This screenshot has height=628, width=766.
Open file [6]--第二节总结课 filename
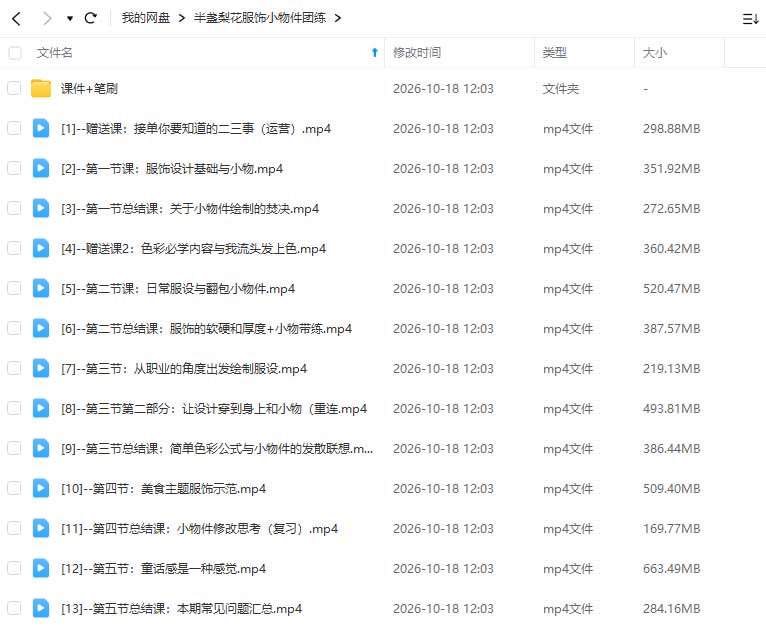(x=206, y=329)
